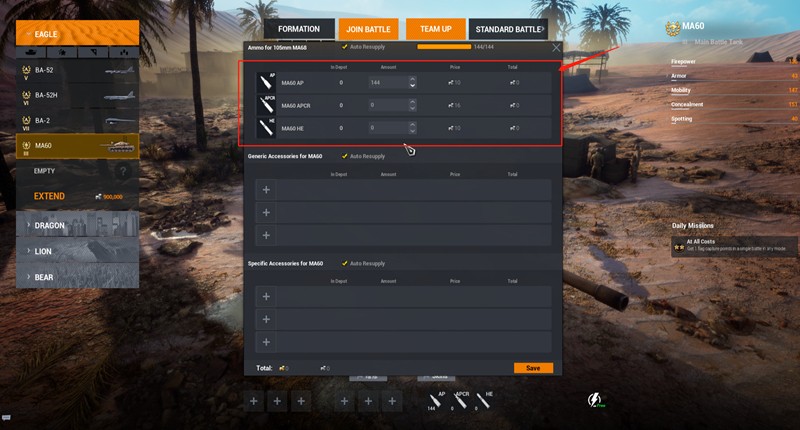
Task: Click the MA60 HE shell icon
Action: [x=266, y=128]
